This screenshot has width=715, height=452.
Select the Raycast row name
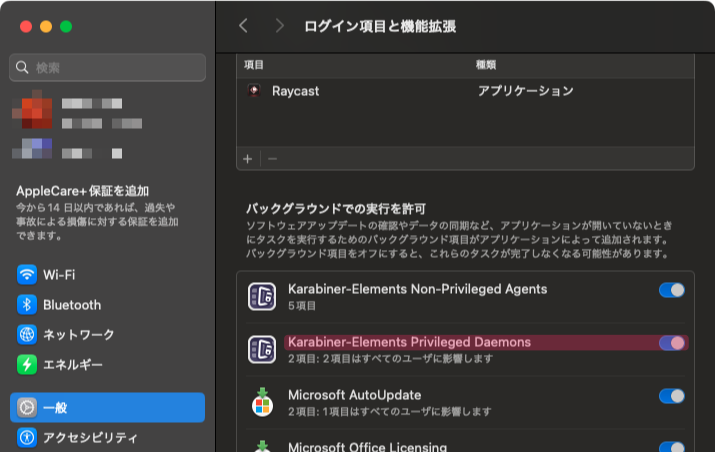[x=295, y=91]
